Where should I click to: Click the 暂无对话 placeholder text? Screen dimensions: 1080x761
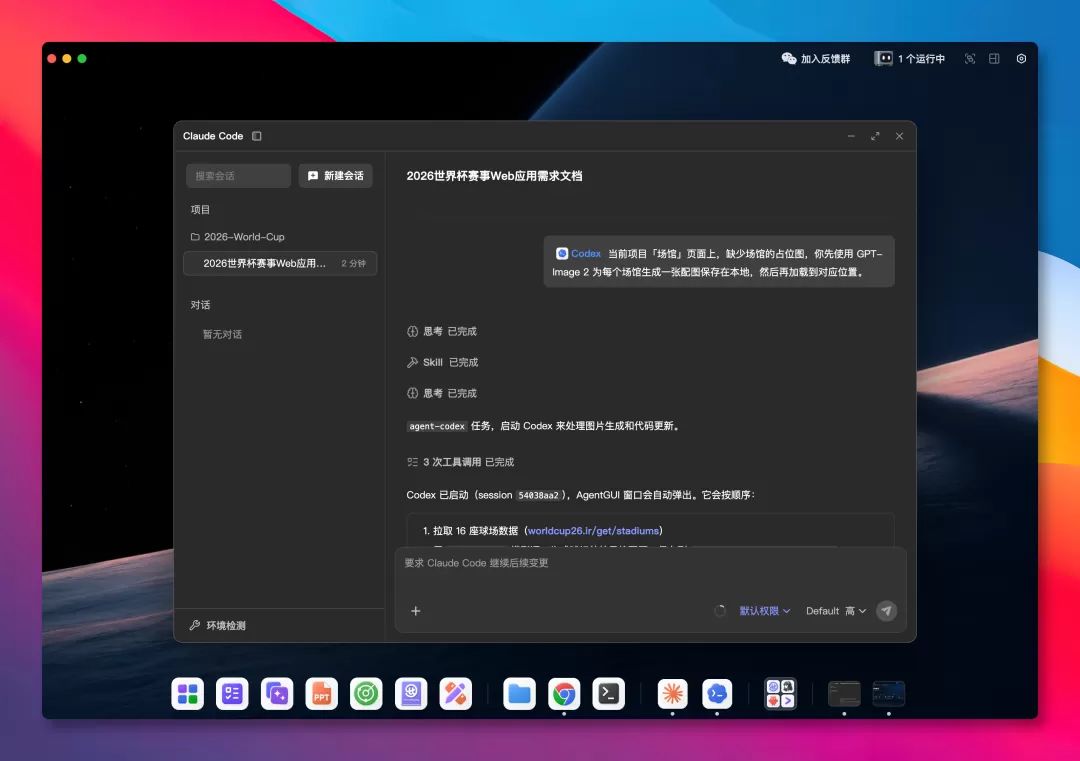coord(222,335)
